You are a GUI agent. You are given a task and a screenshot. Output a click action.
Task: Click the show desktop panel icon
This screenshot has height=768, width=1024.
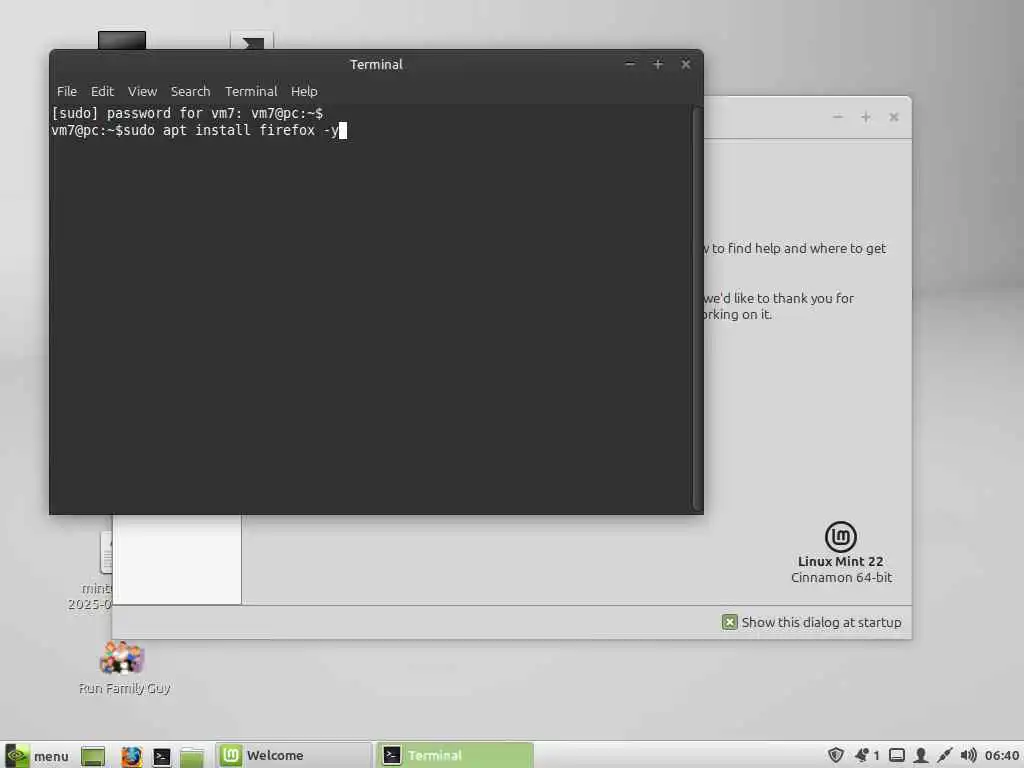pyautogui.click(x=93, y=756)
